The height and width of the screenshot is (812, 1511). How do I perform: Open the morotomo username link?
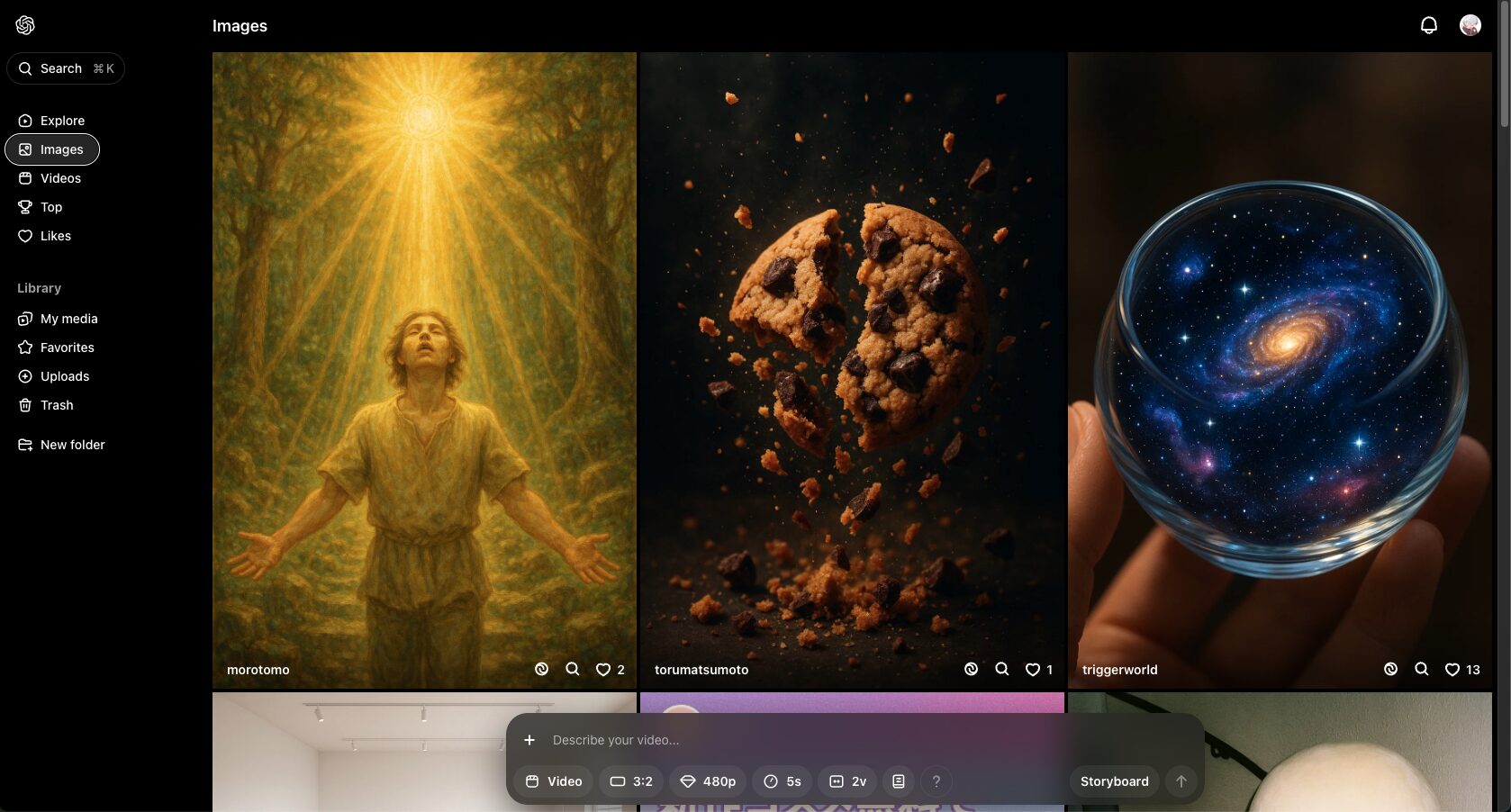258,670
